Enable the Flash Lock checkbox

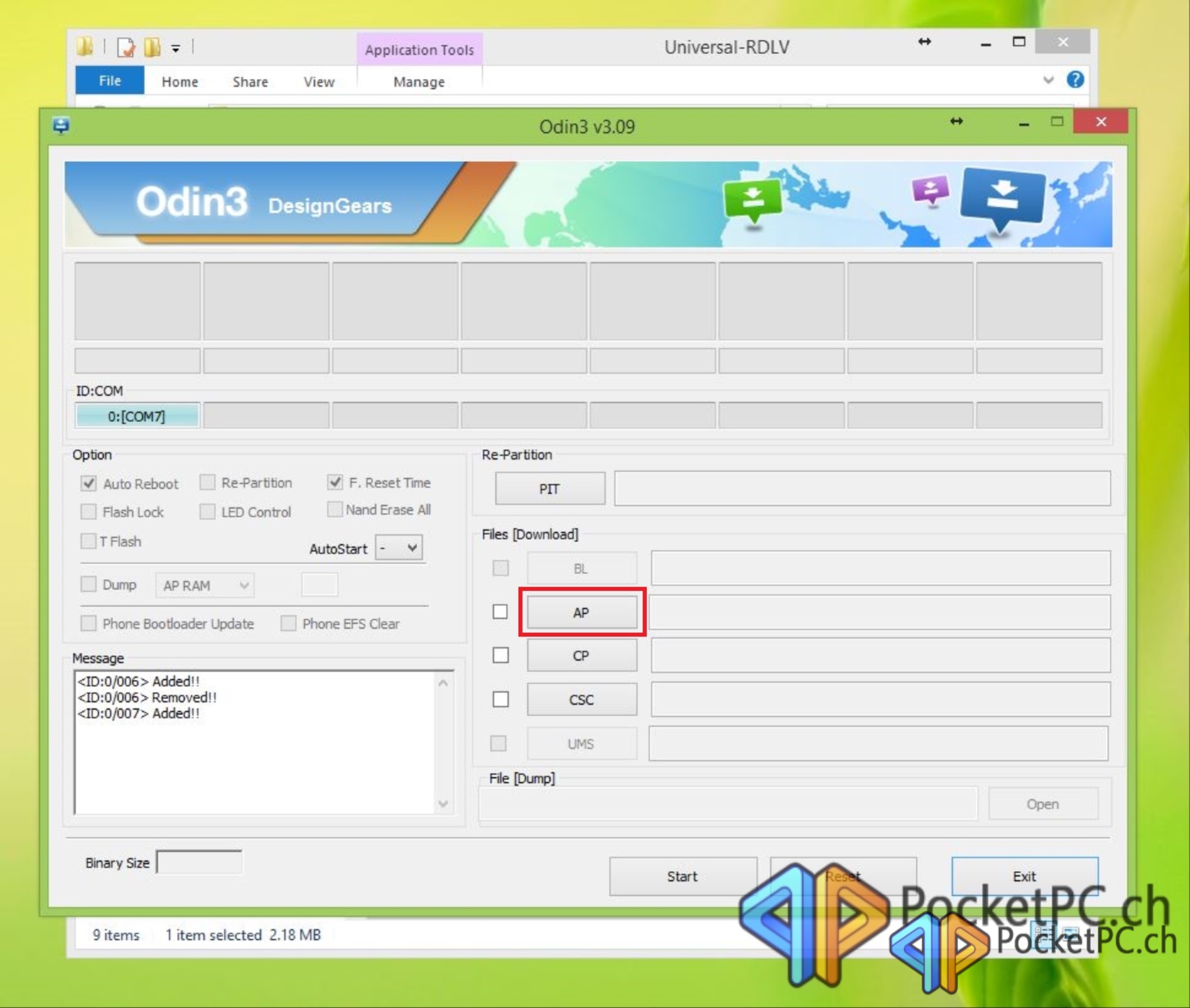[x=88, y=511]
